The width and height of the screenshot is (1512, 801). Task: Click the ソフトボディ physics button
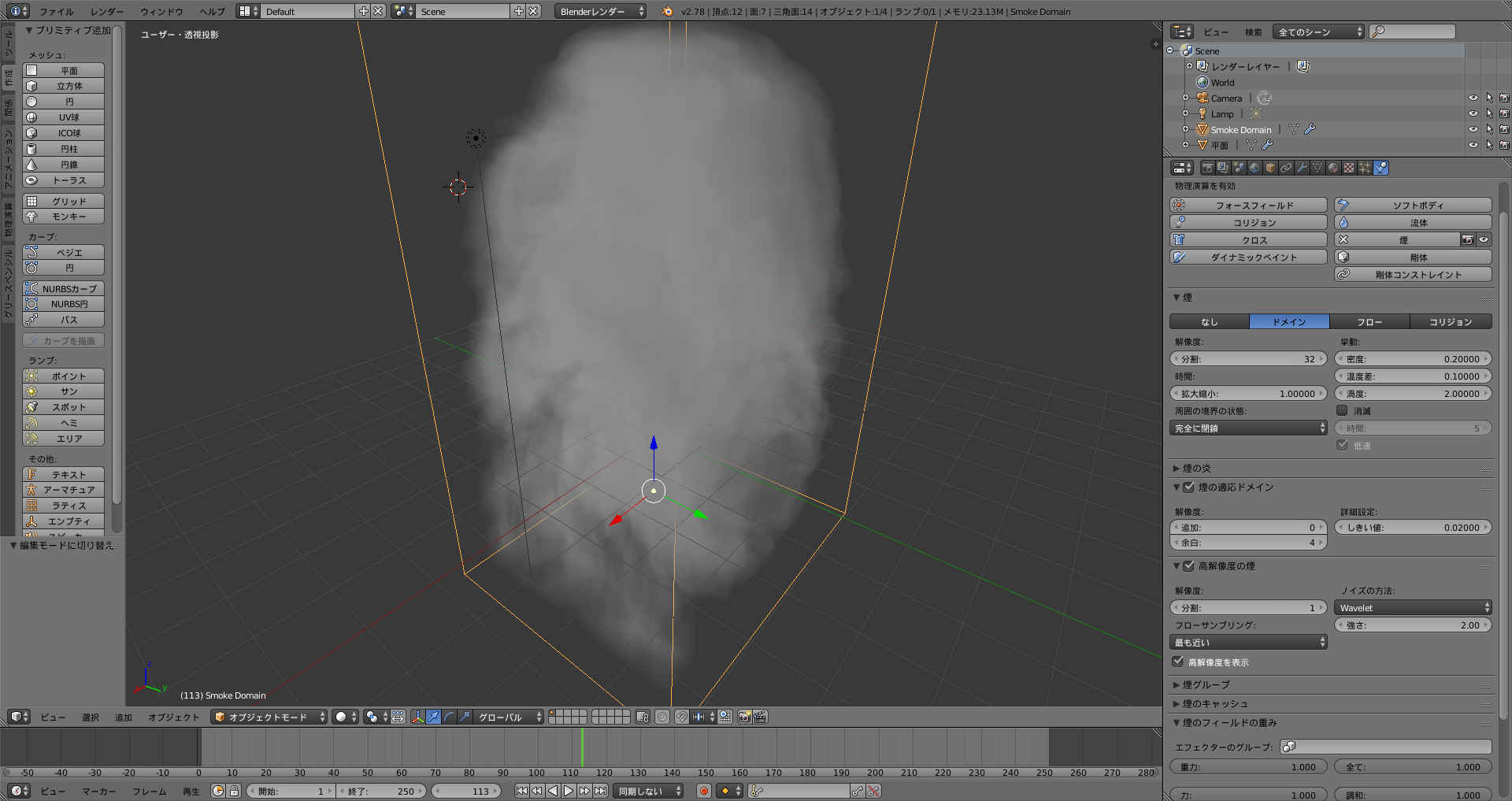[1413, 205]
